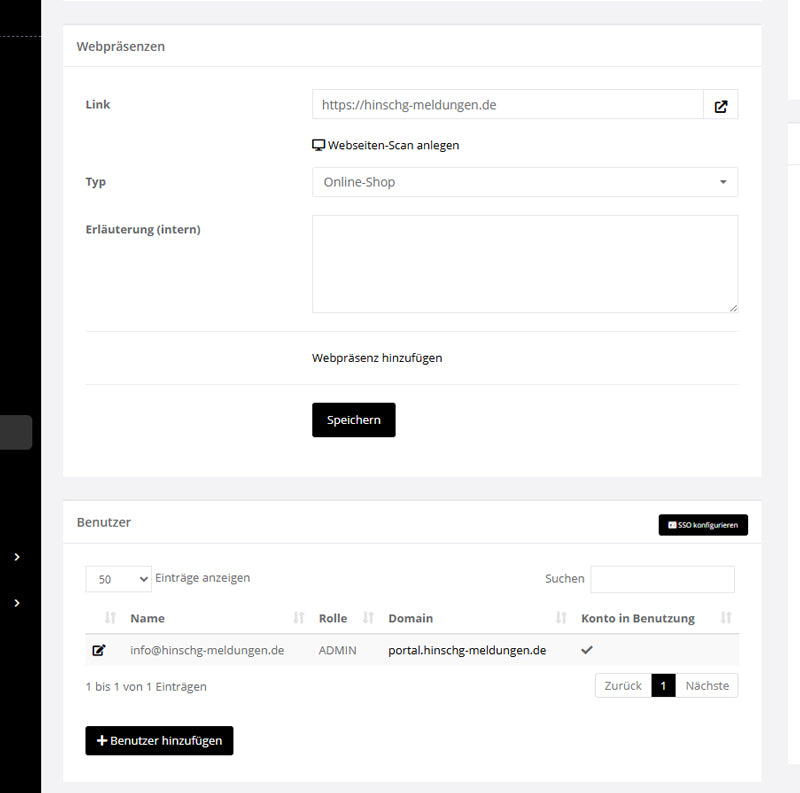
Task: Sort the table by Name column arrows
Action: [298, 618]
